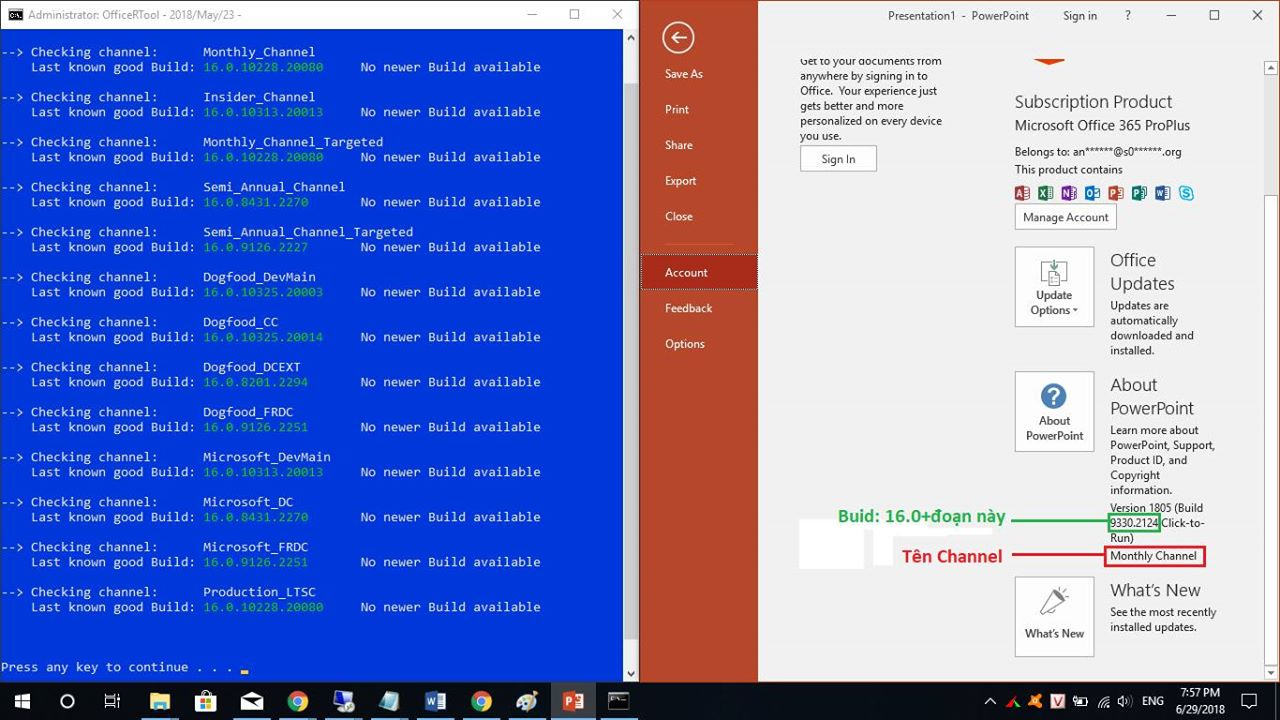Open the Print page in PowerPoint
The width and height of the screenshot is (1280, 720).
(677, 110)
